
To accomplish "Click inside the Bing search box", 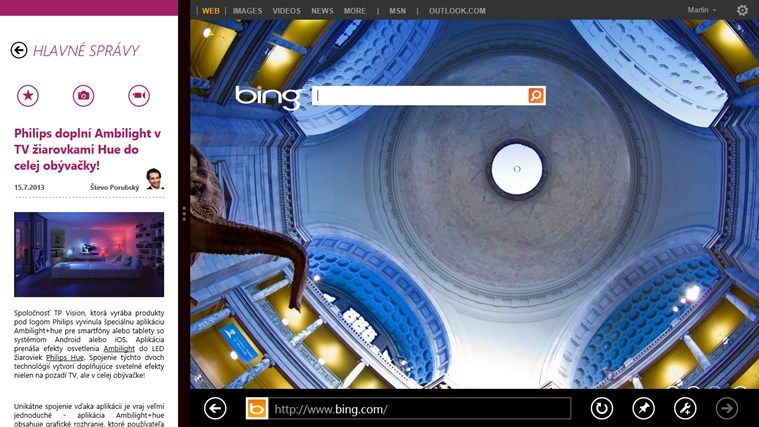I will coord(420,95).
